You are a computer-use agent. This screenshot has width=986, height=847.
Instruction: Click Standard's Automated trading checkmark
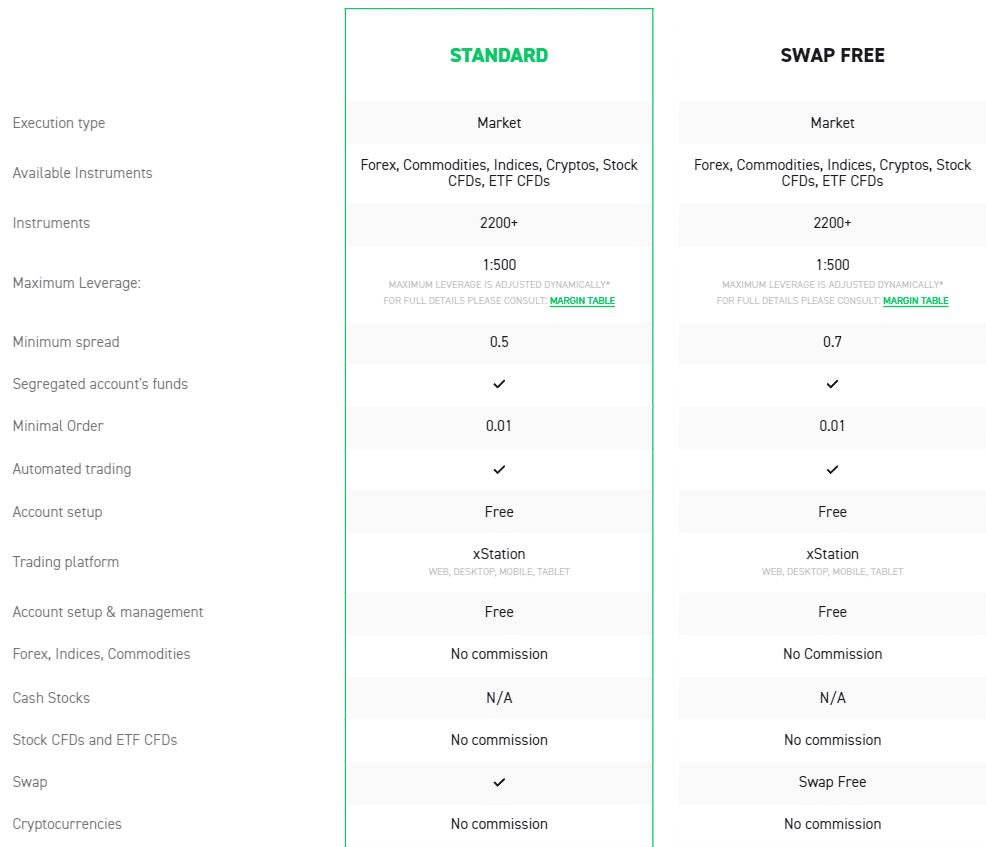[x=499, y=469]
